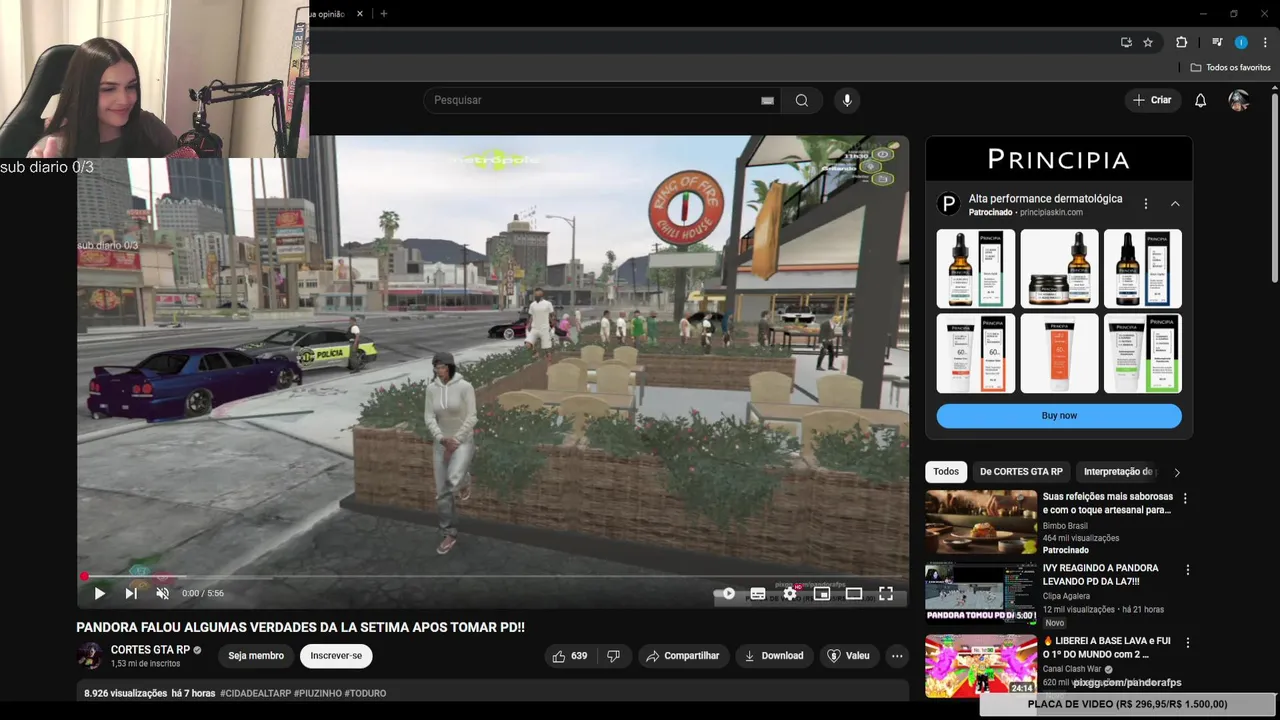Open options for the IVY REAGINDO video

pos(1188,570)
